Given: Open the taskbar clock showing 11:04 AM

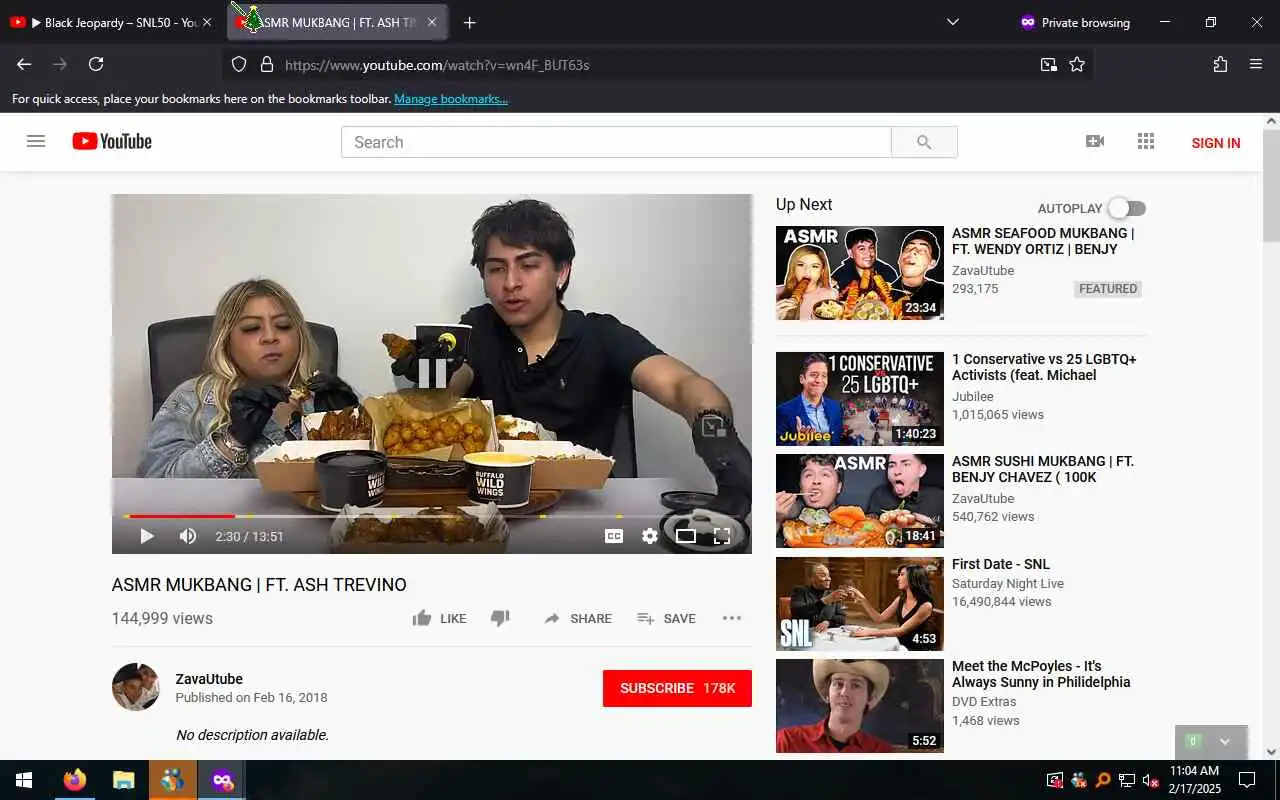Looking at the screenshot, I should [x=1195, y=780].
